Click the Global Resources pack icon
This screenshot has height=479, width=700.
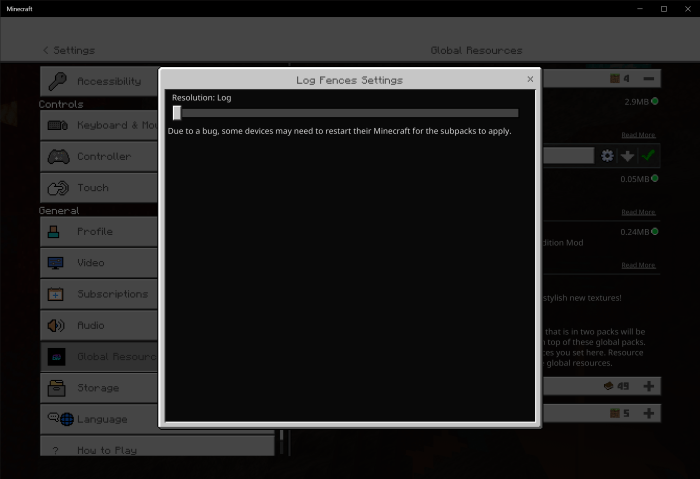point(56,357)
